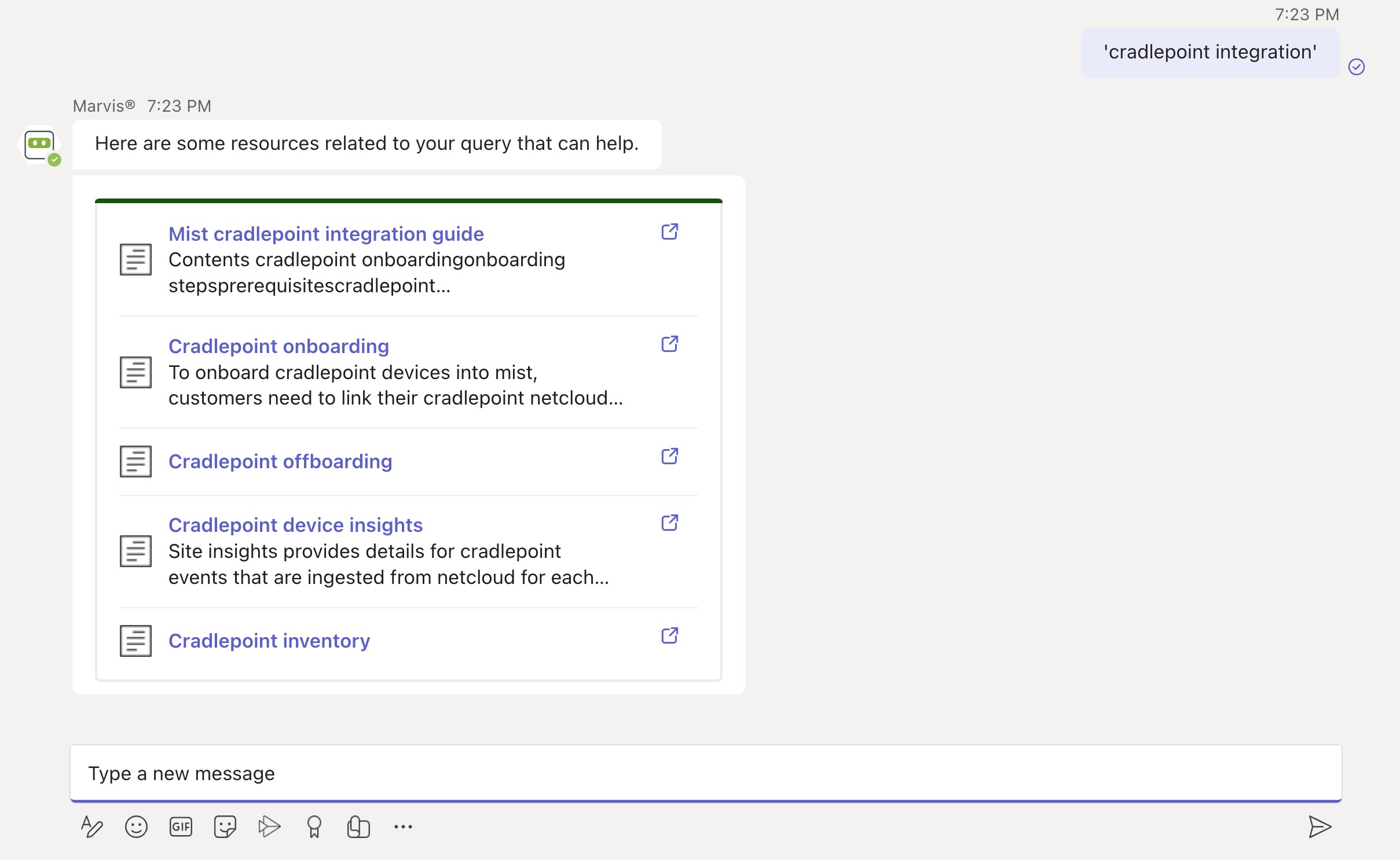Open the sticker picker
The width and height of the screenshot is (1400, 860).
pos(225,826)
